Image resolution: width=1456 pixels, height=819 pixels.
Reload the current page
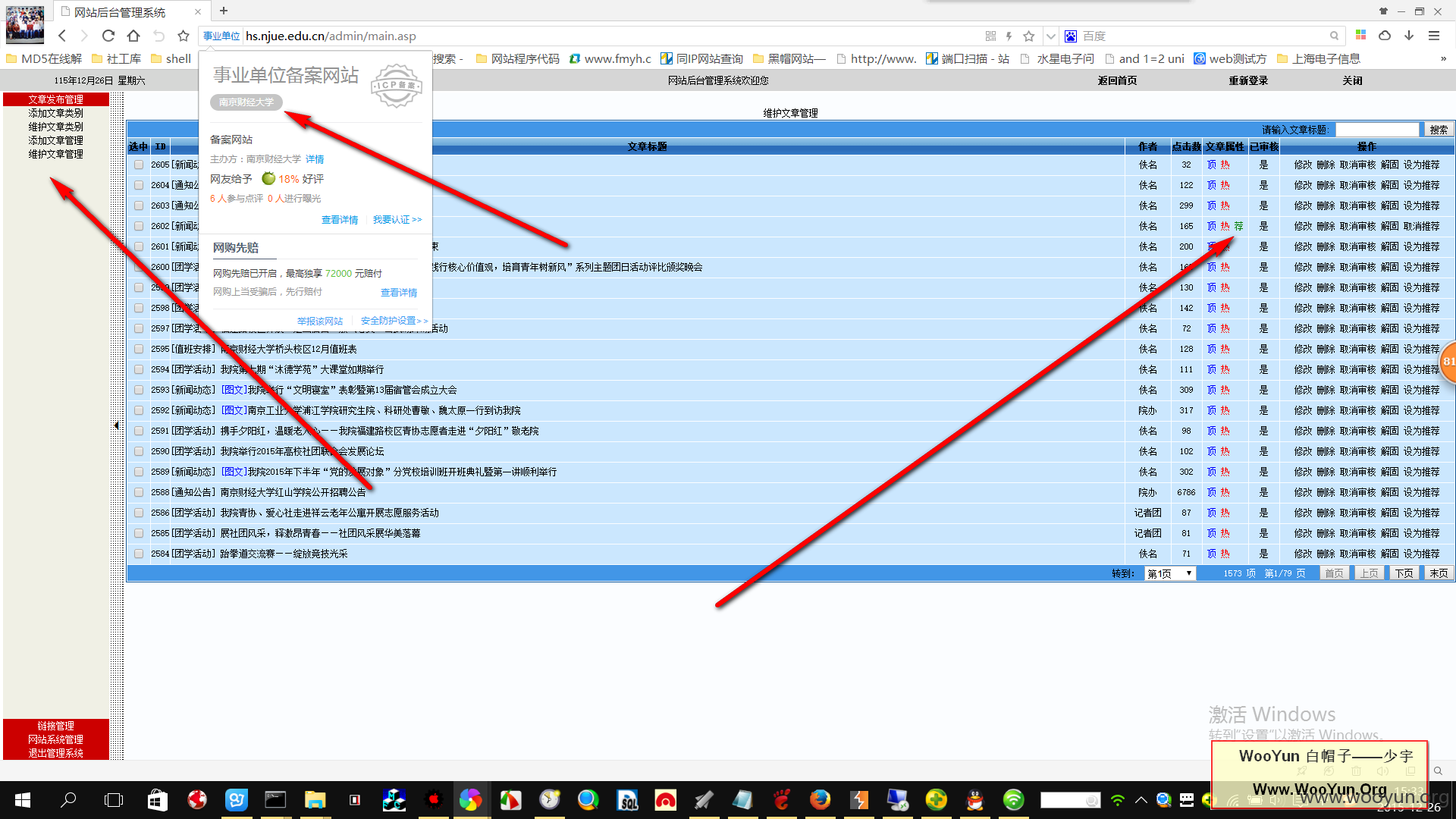coord(108,36)
